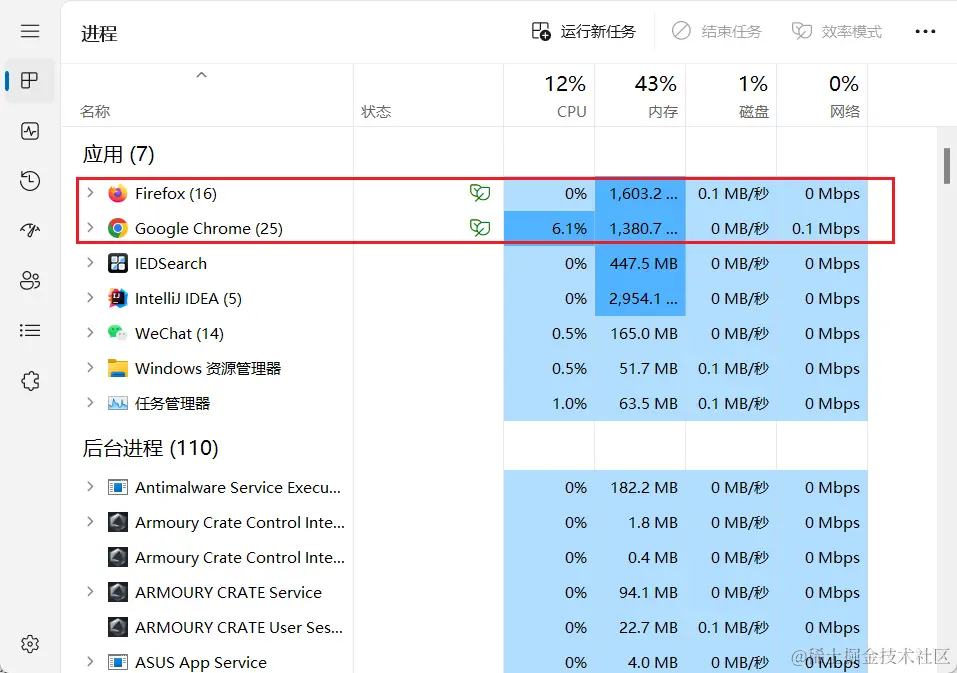Click Chrome efficiency mode leaf icon
Viewport: 957px width, 673px height.
tap(480, 228)
